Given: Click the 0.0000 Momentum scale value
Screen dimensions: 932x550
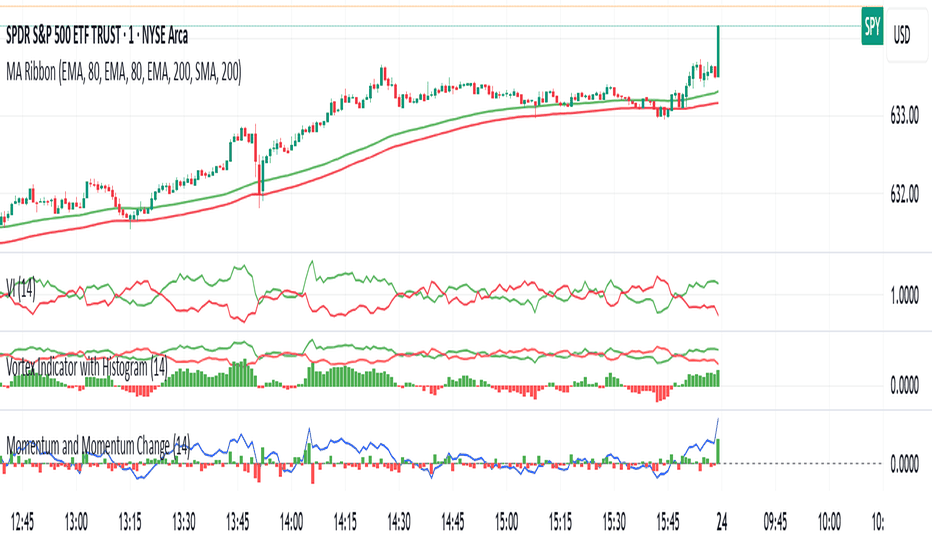Looking at the screenshot, I should point(904,464).
